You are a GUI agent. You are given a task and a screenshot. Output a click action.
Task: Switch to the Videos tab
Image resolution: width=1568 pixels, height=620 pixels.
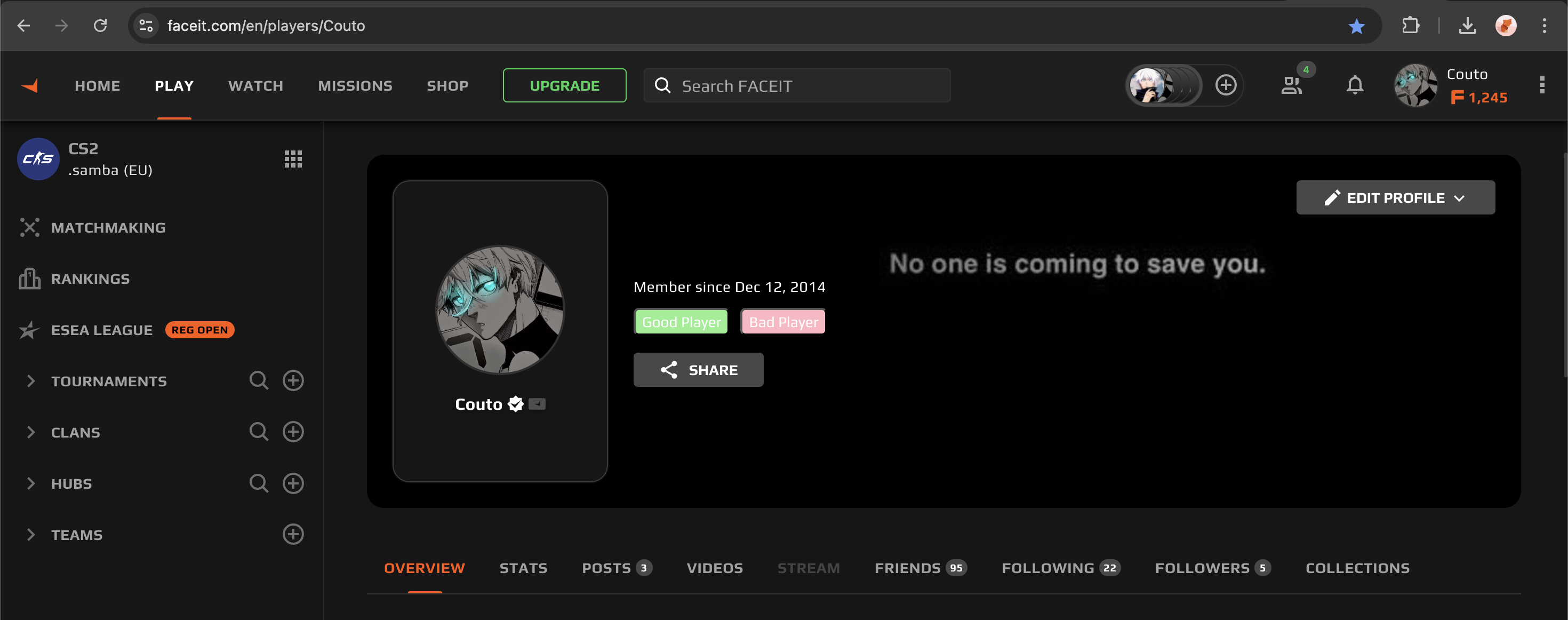point(715,568)
